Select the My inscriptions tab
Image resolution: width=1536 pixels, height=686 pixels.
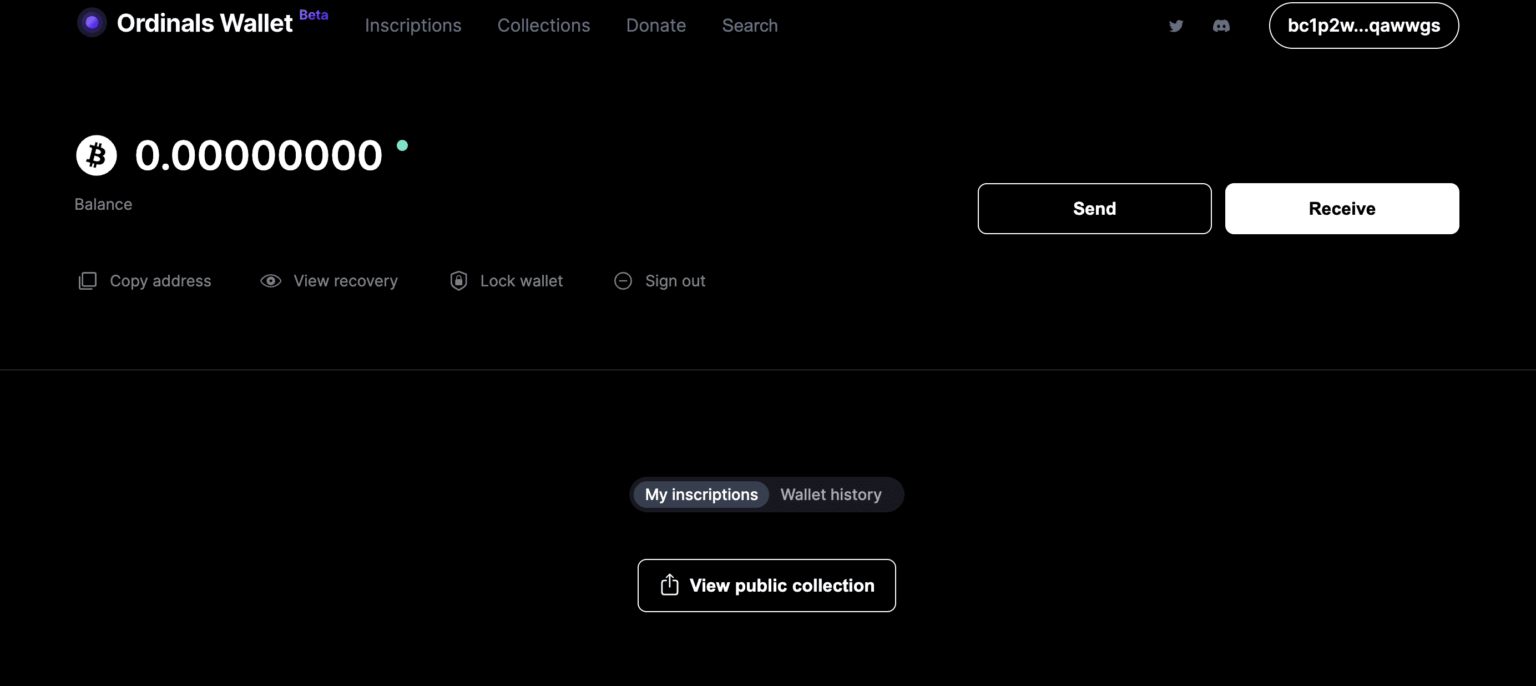point(701,494)
